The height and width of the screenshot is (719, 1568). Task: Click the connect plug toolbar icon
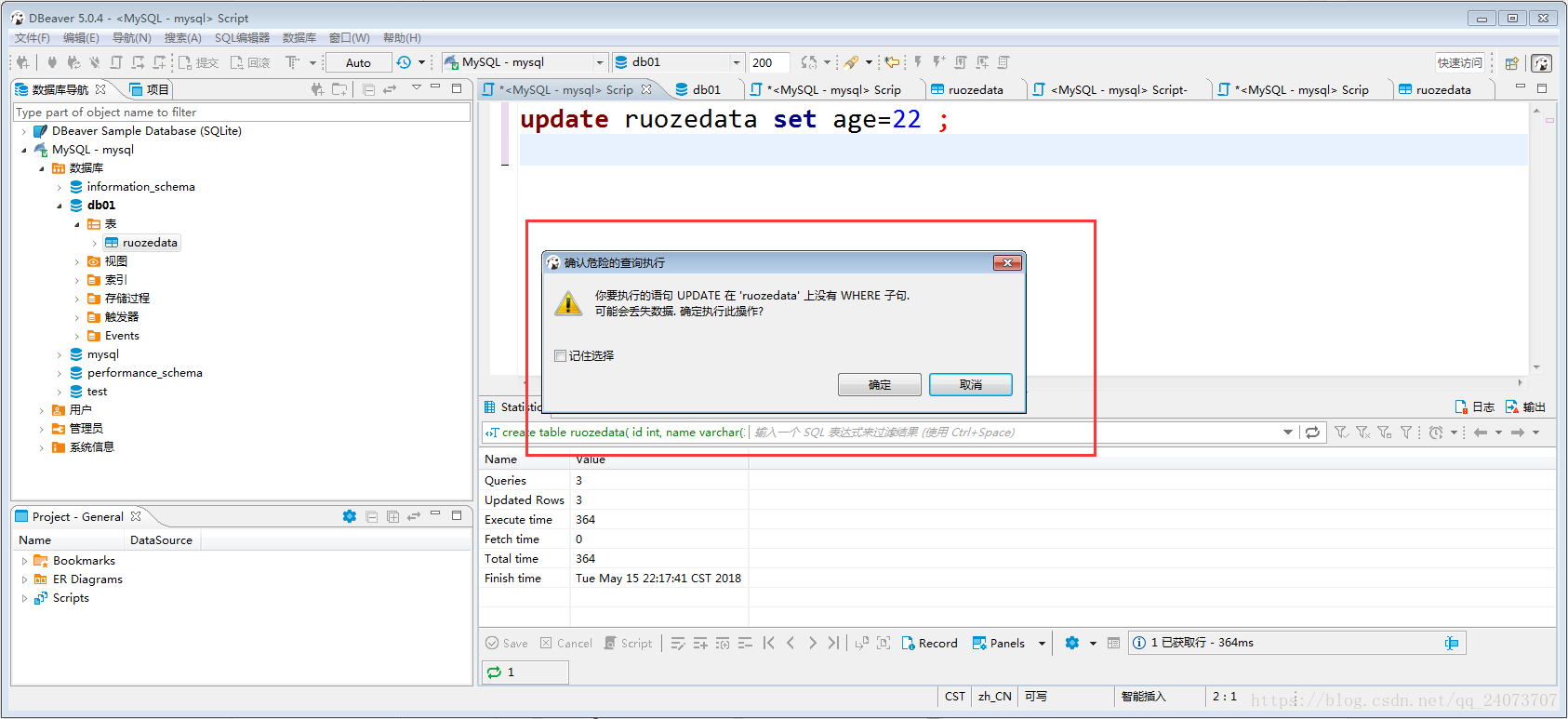[x=52, y=62]
